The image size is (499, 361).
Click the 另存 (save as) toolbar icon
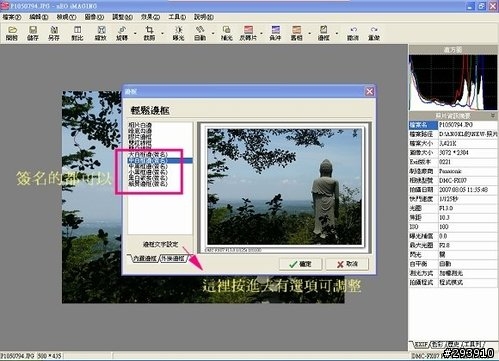tap(54, 33)
